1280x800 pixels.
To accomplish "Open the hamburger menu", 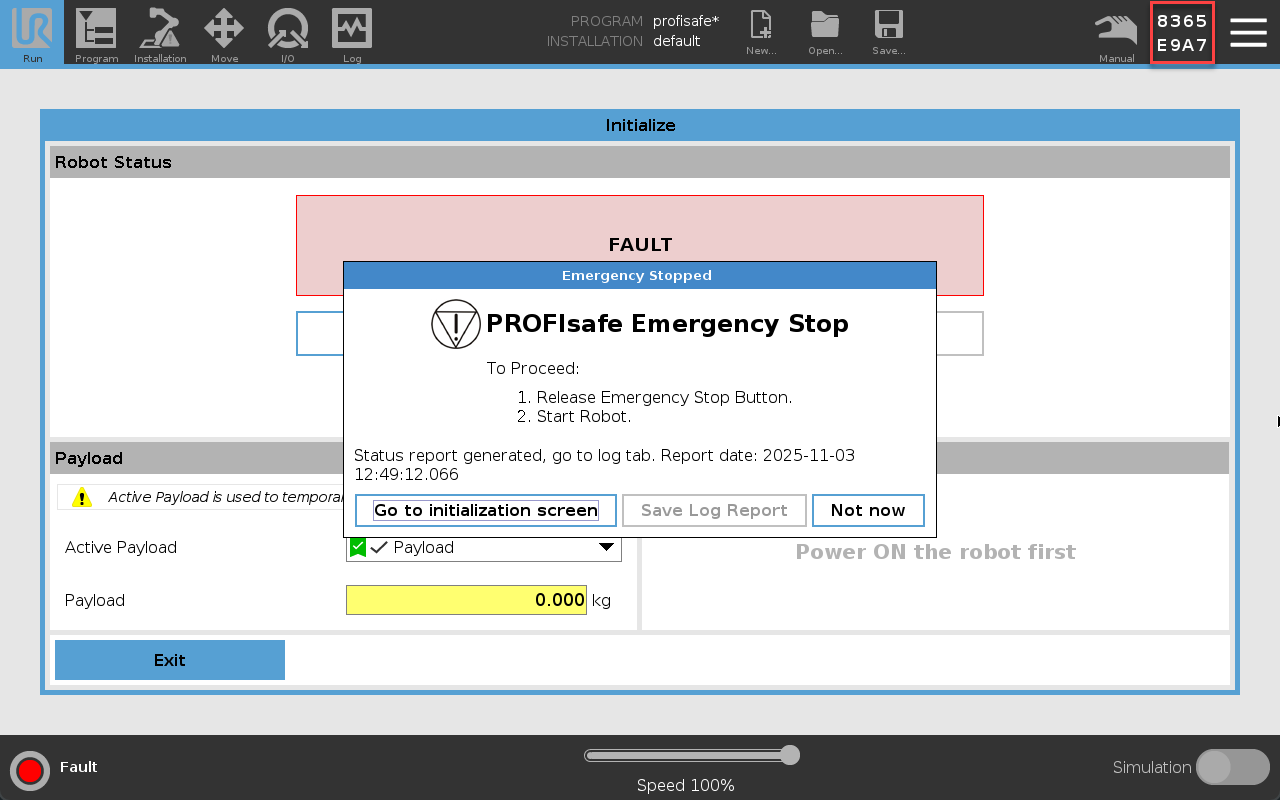I will [x=1248, y=32].
